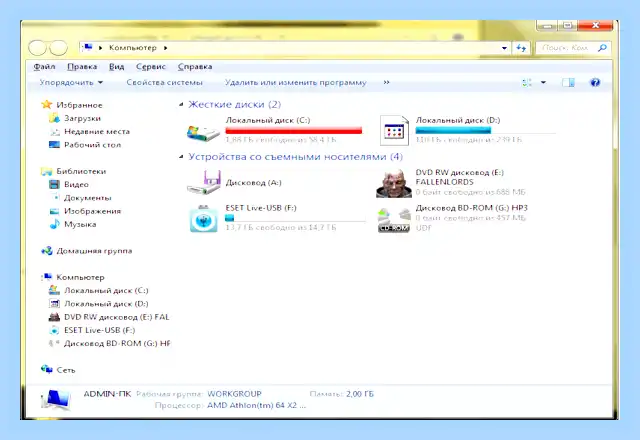Click the refresh arrows icon by address bar

coord(521,48)
